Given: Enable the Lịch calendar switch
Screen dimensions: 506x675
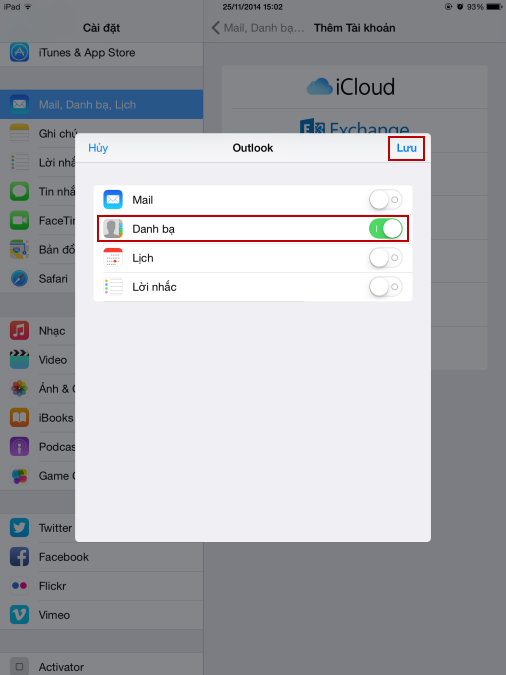Looking at the screenshot, I should [x=385, y=258].
